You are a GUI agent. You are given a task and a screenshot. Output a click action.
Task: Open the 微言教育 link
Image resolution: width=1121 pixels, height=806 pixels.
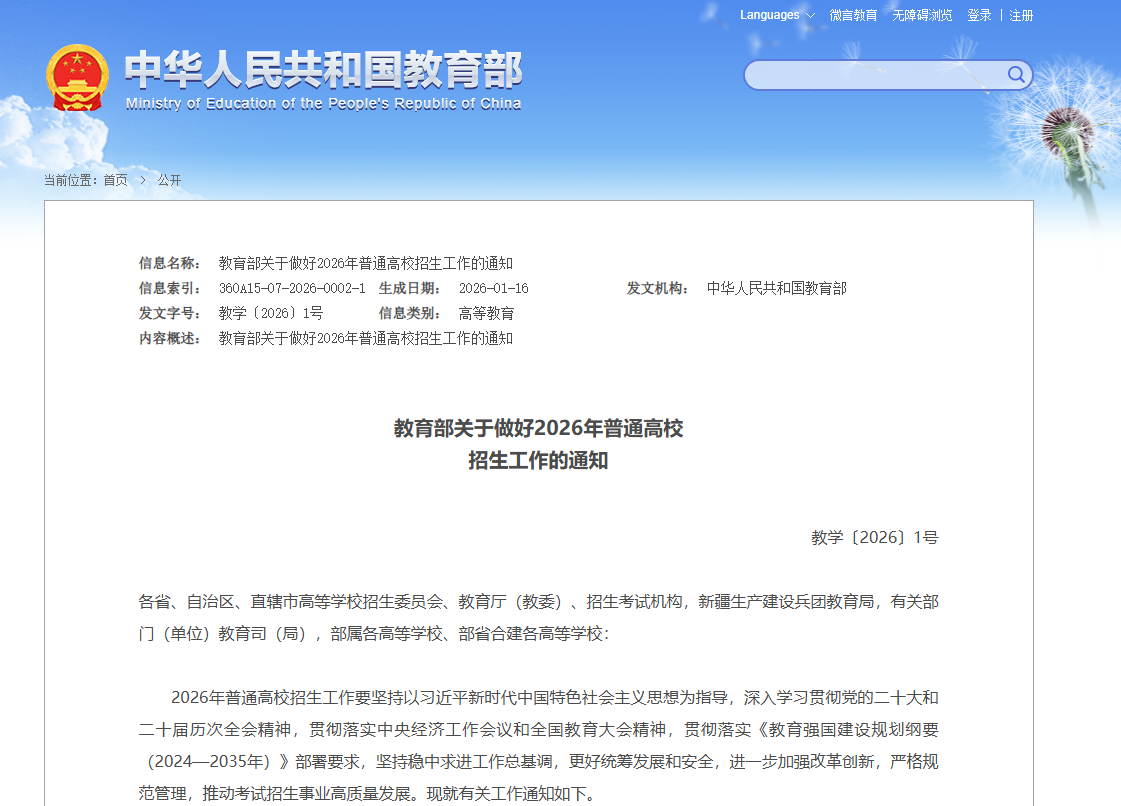tap(853, 15)
